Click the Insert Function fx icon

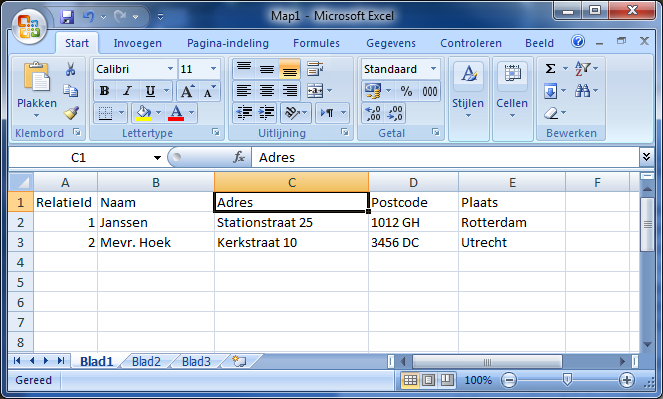[239, 157]
